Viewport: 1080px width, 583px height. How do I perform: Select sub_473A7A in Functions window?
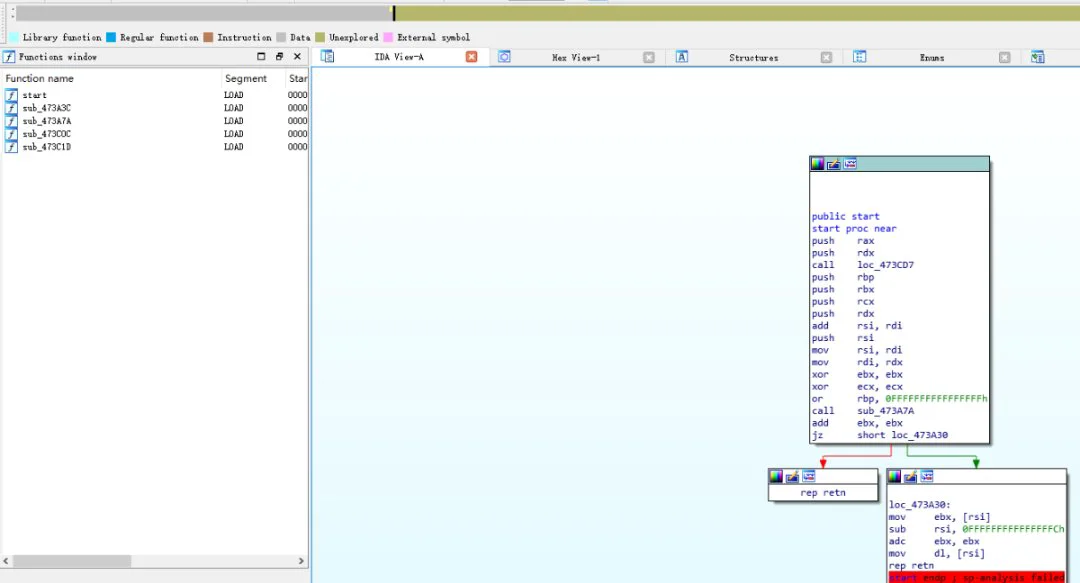155,121
